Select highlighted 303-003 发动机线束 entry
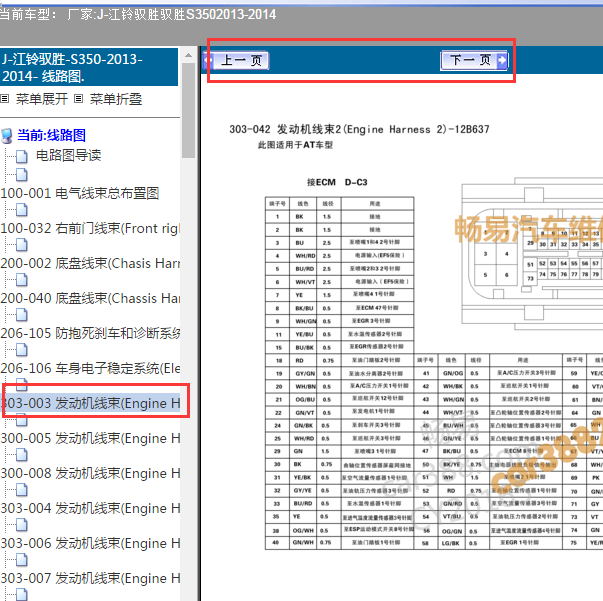The height and width of the screenshot is (601, 603). point(90,403)
